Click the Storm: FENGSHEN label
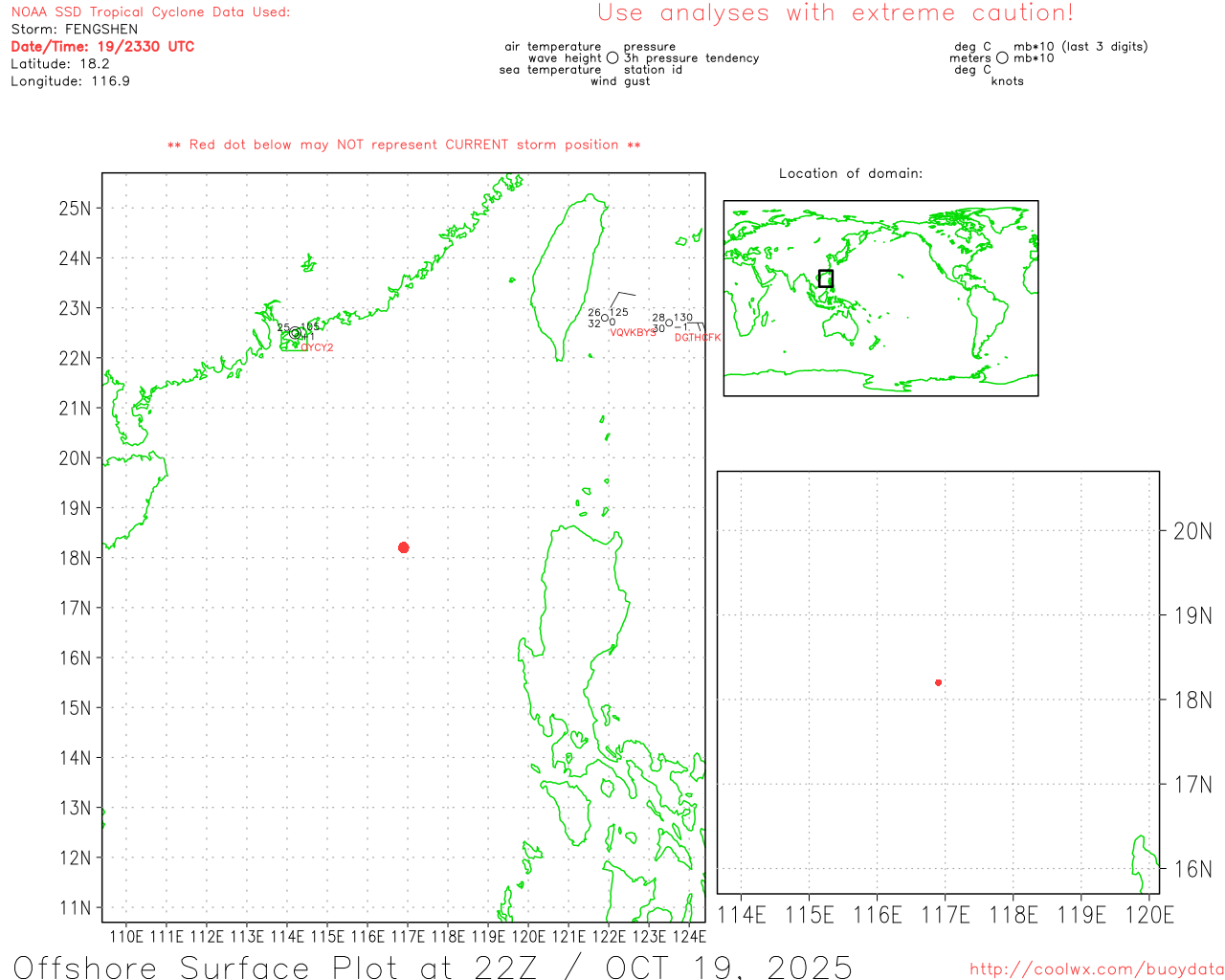 75,30
